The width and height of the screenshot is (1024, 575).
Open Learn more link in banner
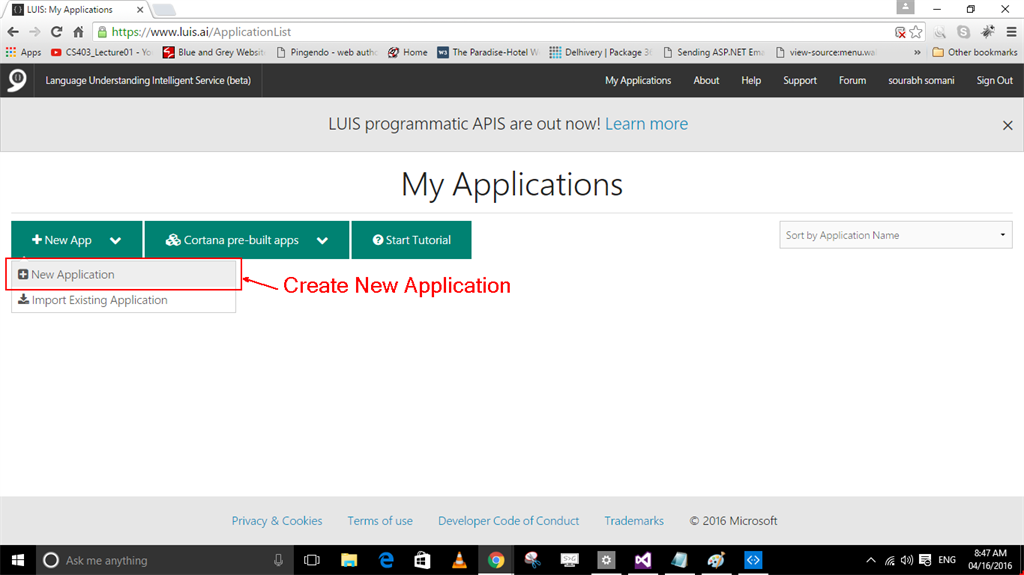coord(646,124)
